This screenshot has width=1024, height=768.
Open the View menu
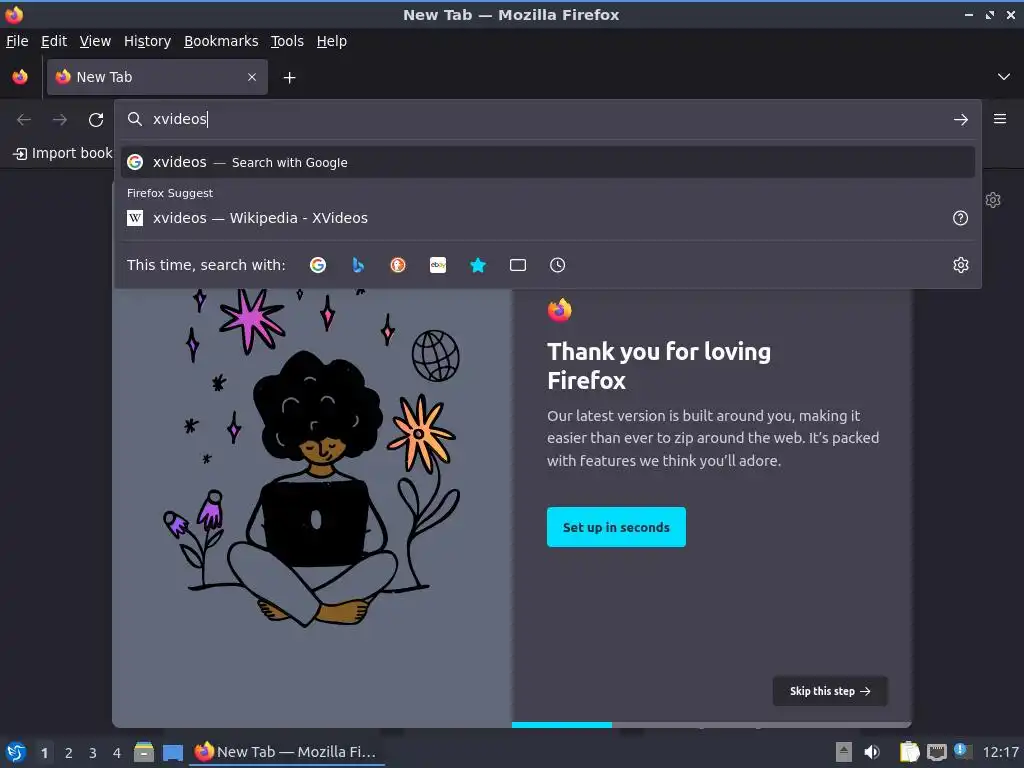[95, 41]
